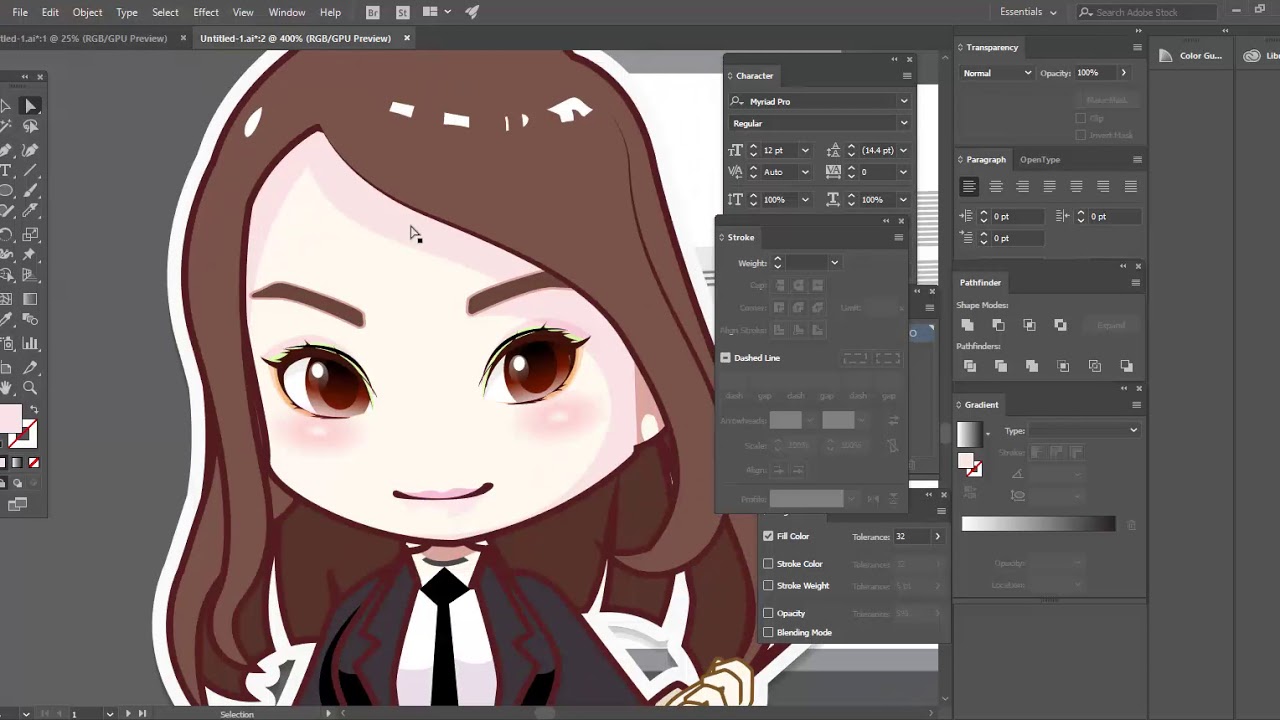Open the gradient Type dropdown
The image size is (1280, 720).
coord(1085,430)
